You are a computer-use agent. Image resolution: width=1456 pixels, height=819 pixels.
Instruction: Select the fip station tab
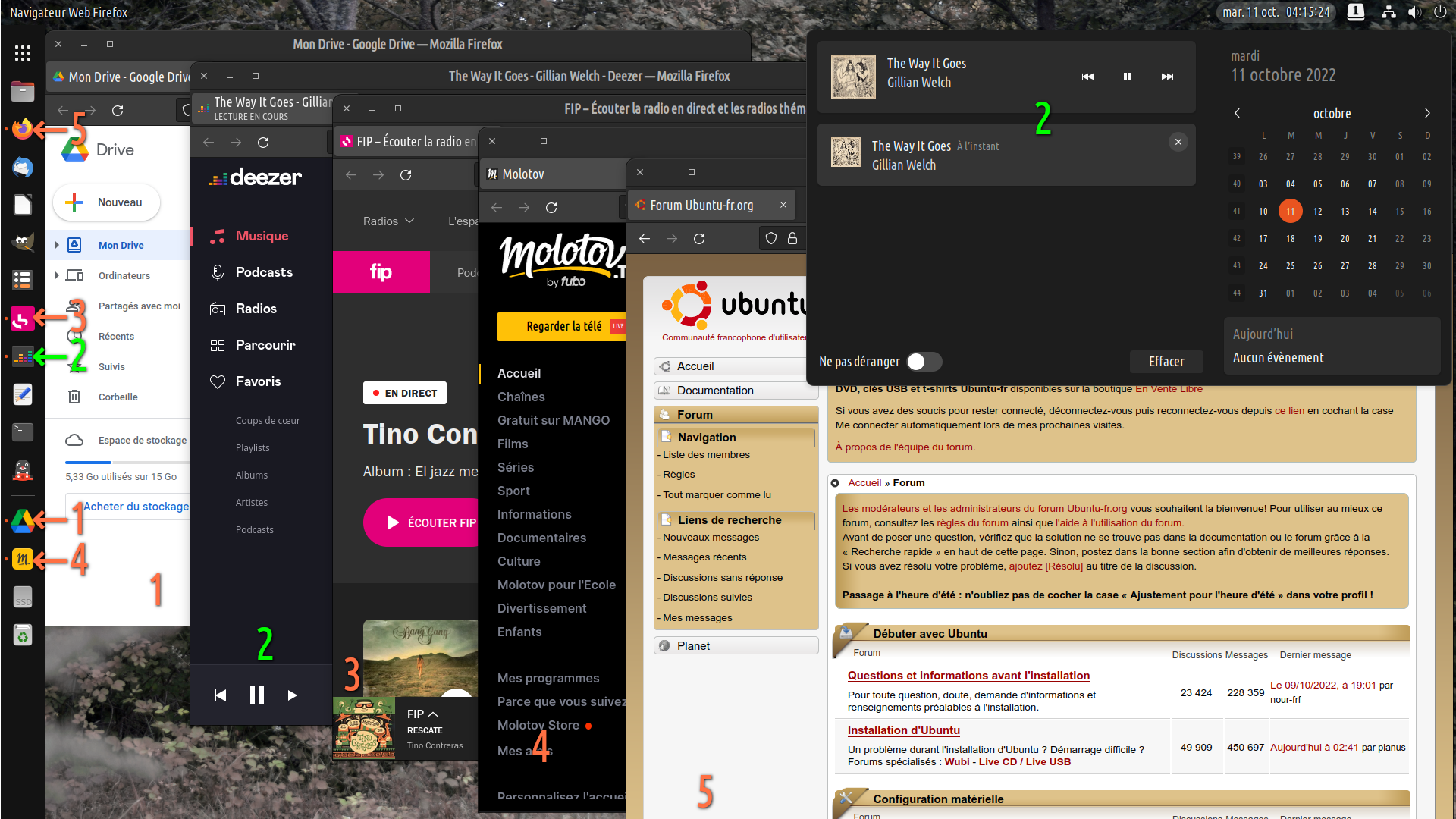coord(381,272)
